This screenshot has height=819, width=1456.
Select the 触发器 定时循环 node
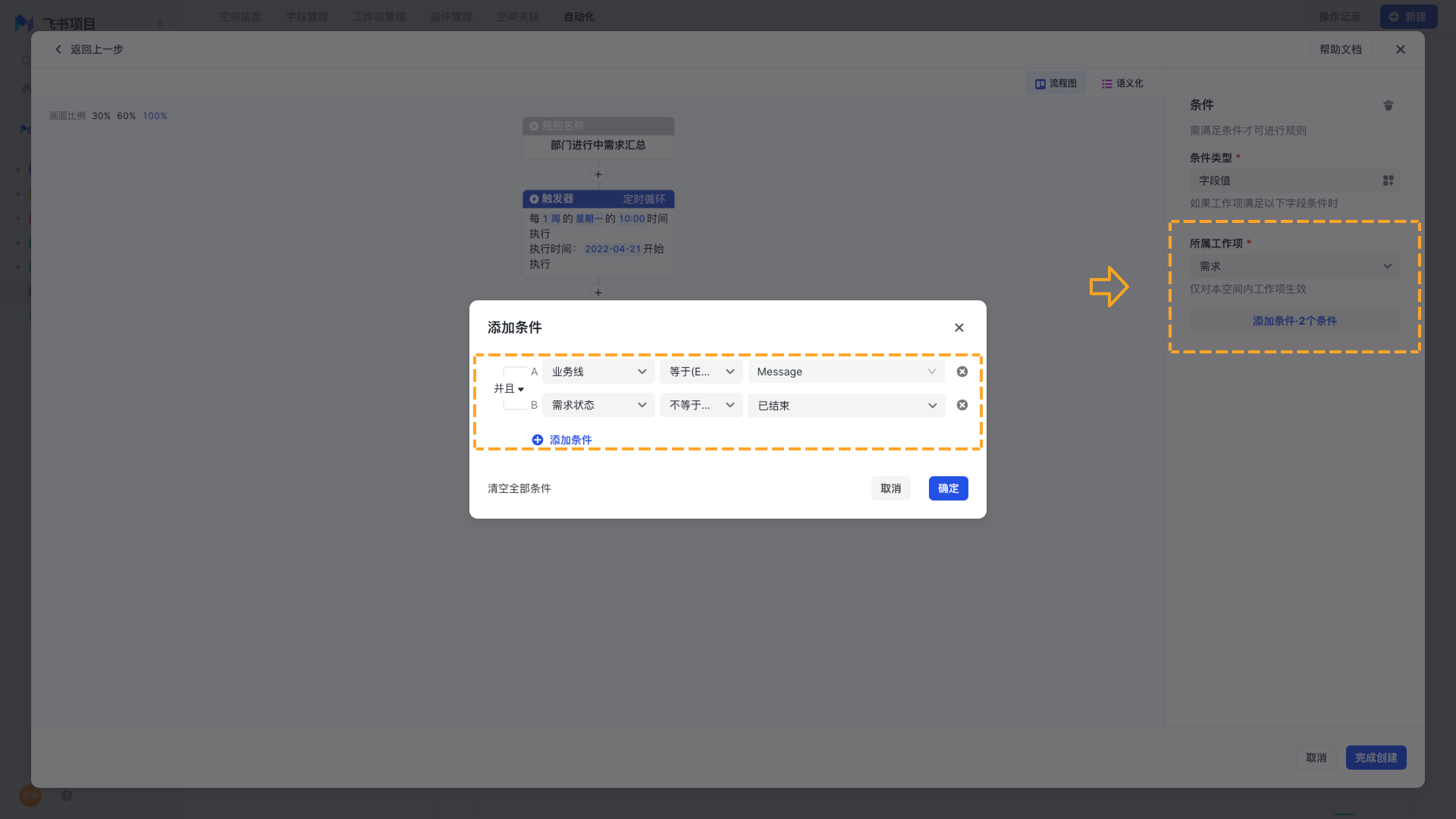click(x=598, y=233)
